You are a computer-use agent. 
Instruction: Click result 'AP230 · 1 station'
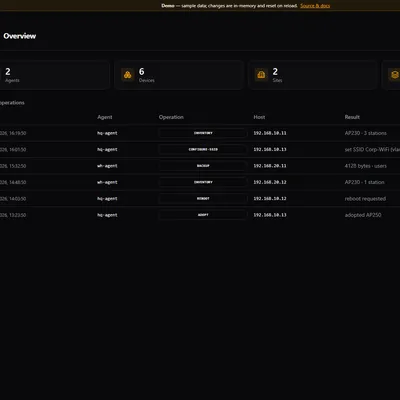coord(365,182)
